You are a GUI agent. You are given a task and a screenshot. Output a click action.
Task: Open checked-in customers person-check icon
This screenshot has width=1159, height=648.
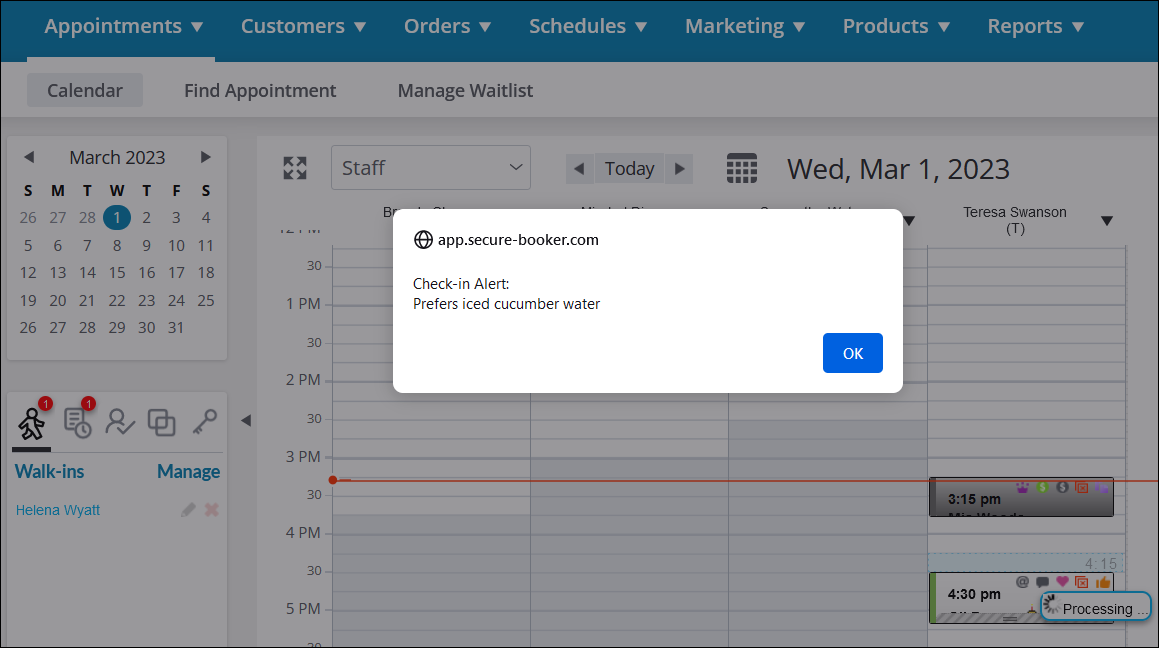coord(120,422)
